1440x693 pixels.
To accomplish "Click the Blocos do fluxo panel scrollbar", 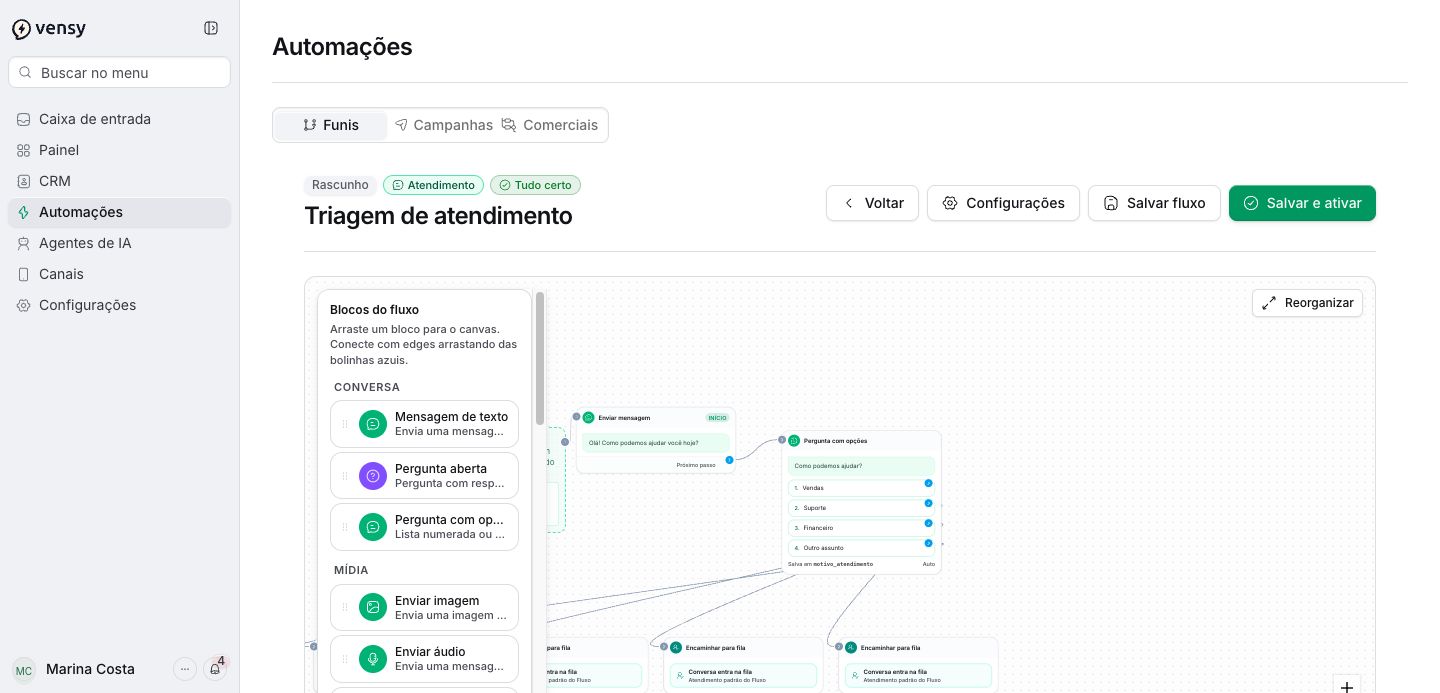I will coord(540,358).
